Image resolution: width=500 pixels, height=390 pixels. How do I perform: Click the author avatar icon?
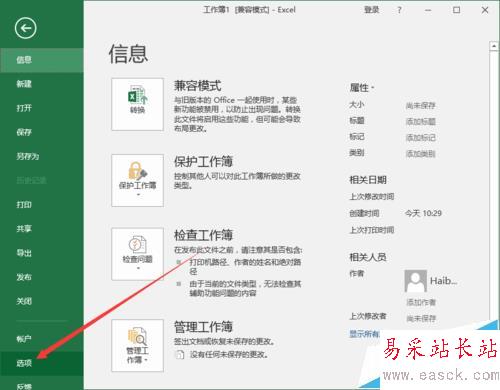(x=415, y=281)
